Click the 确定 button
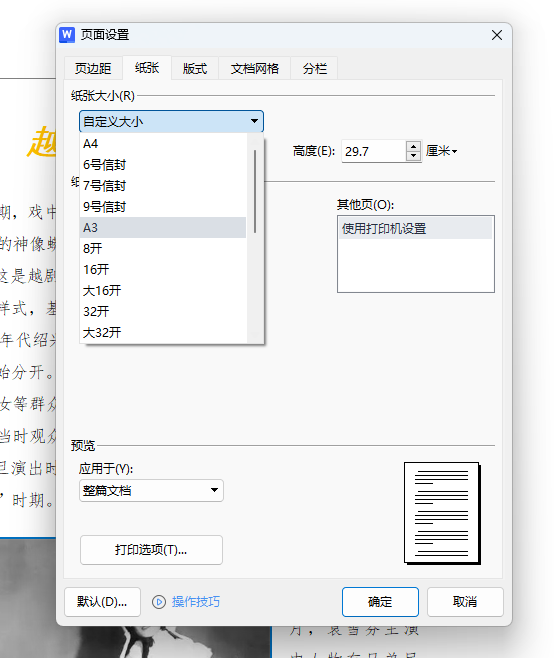This screenshot has height=658, width=554. [380, 602]
